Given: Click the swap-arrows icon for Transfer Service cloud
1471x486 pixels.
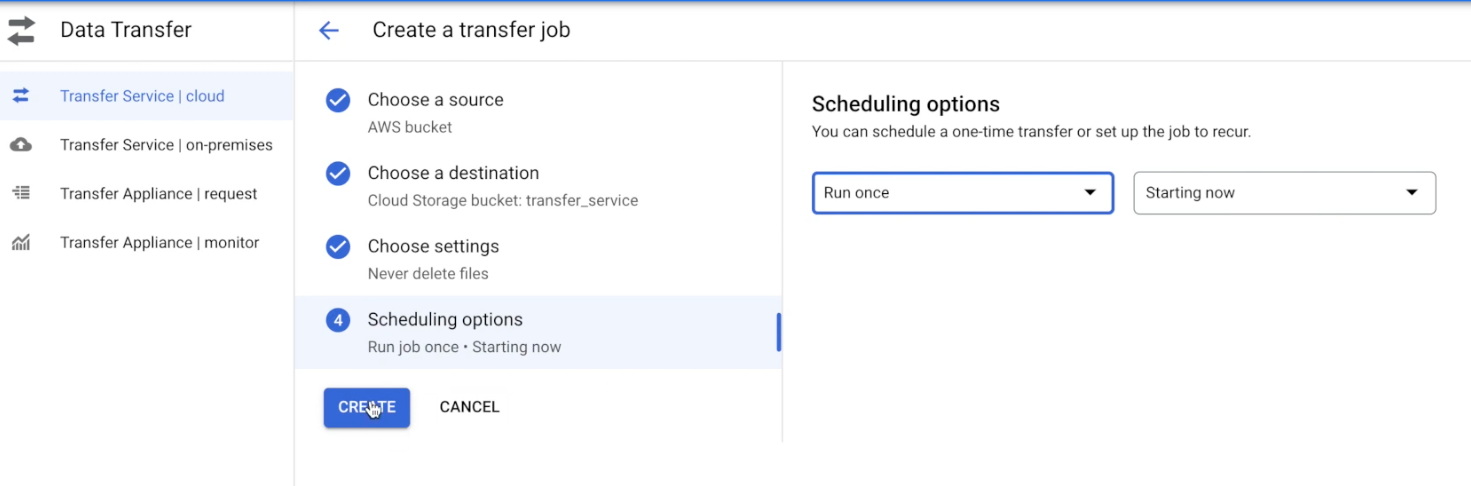Looking at the screenshot, I should point(21,96).
